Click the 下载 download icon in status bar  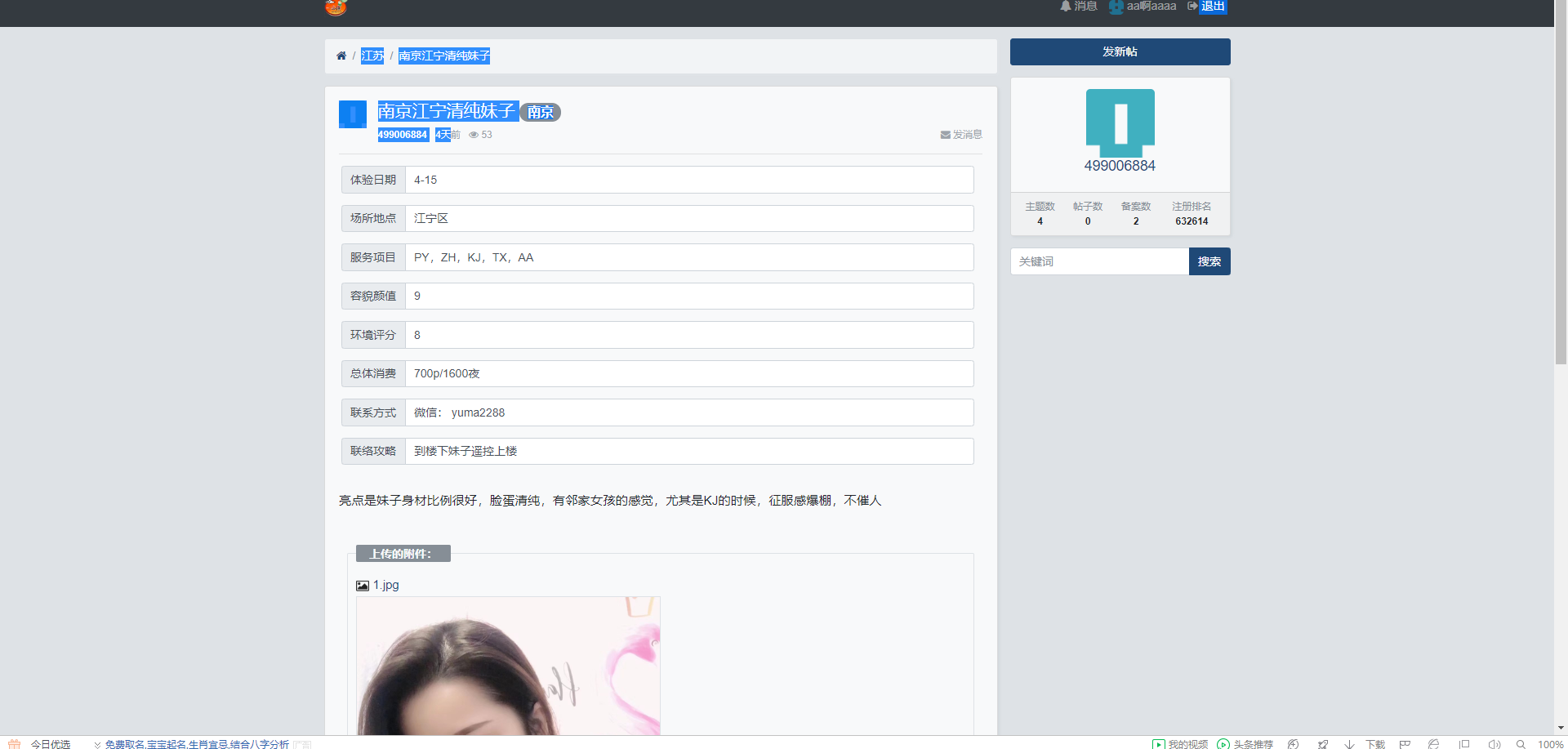coord(1350,744)
